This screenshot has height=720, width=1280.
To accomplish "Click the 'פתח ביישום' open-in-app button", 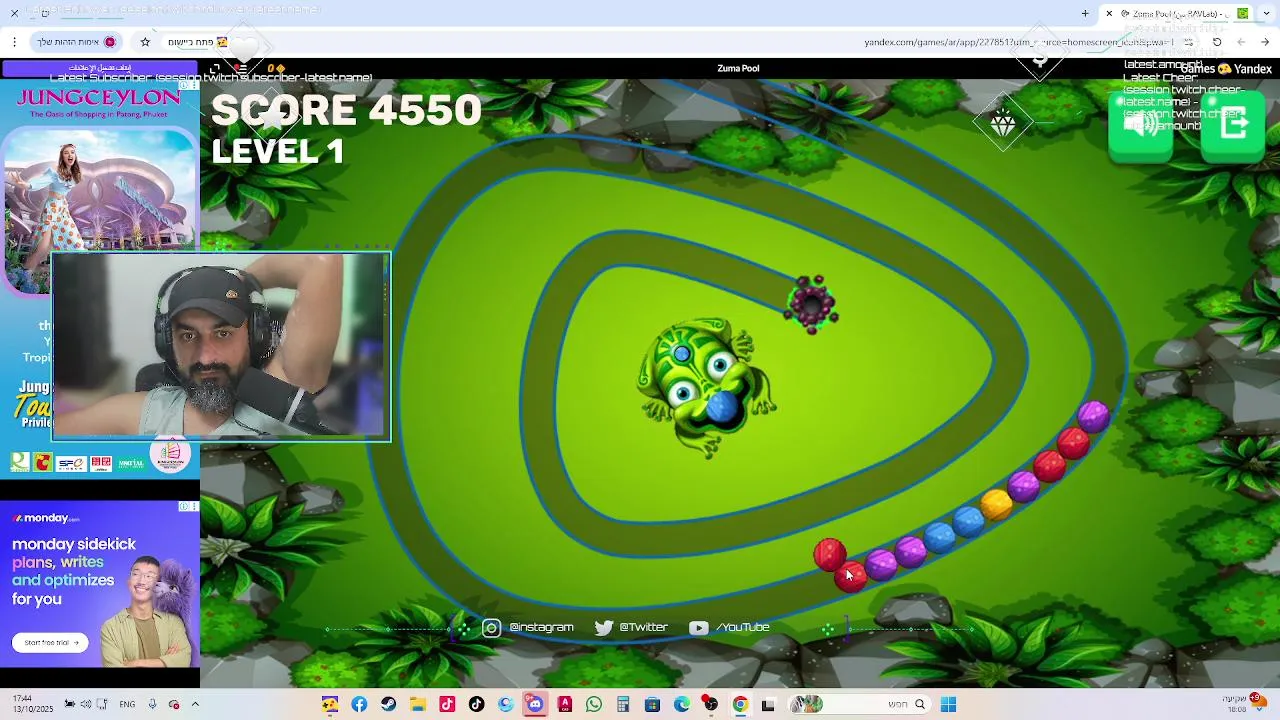I will coord(198,42).
